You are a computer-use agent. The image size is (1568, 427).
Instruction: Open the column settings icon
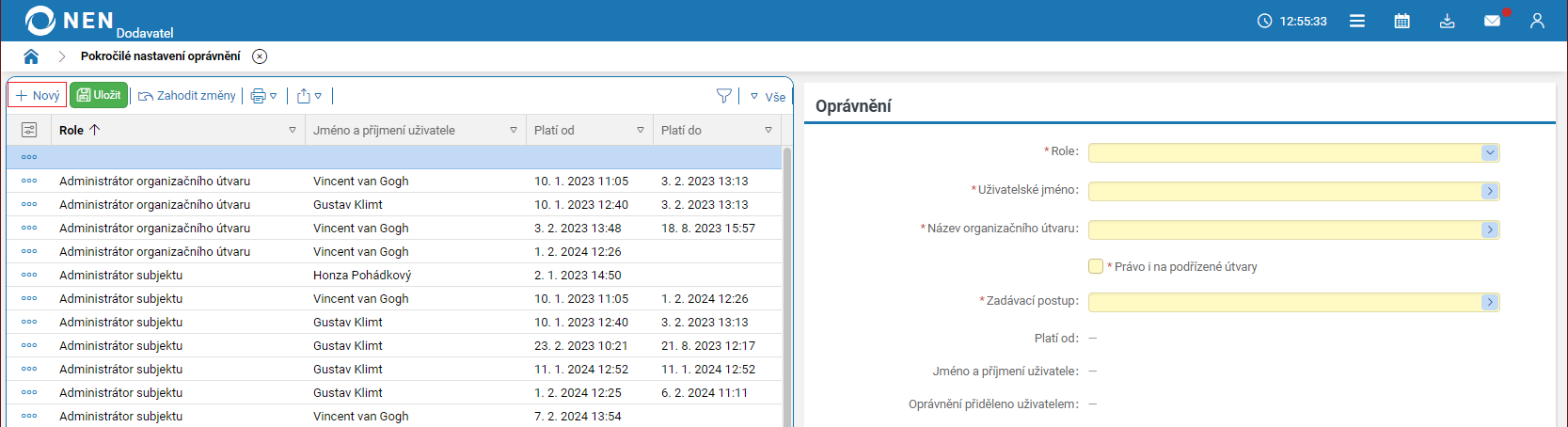[x=29, y=130]
